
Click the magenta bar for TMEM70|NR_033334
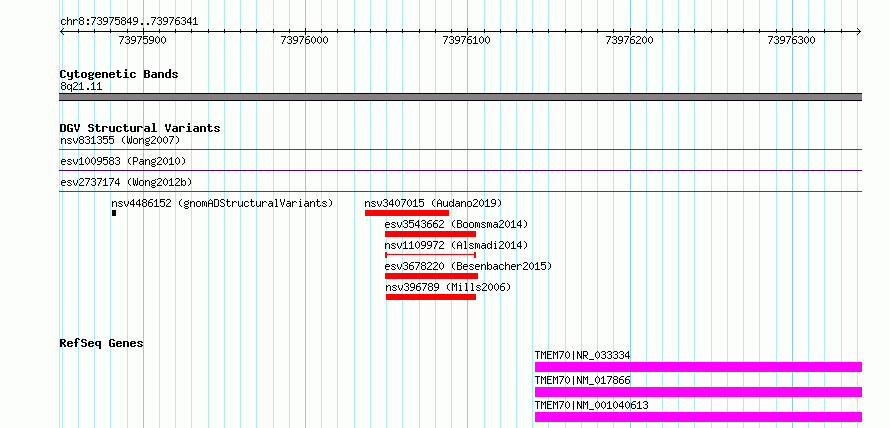[x=698, y=367]
